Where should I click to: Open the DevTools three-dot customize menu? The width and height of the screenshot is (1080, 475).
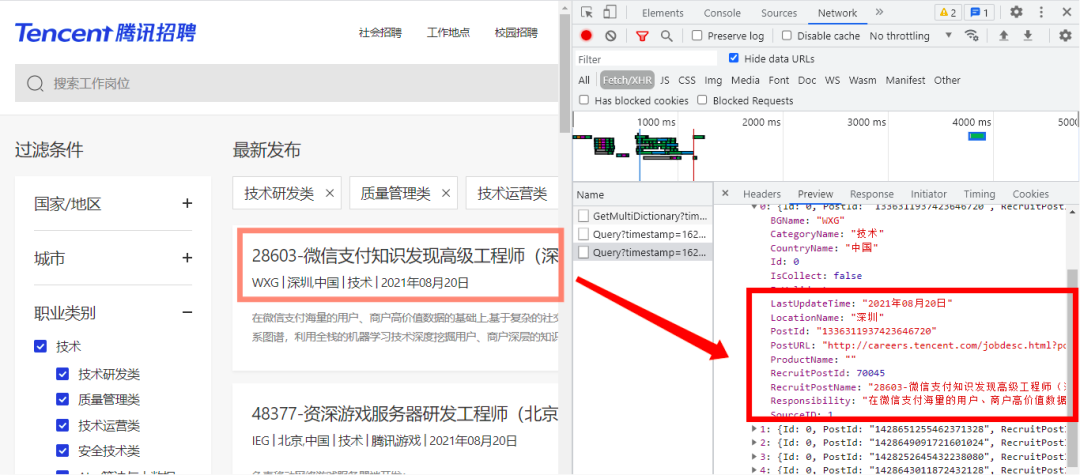click(x=1040, y=12)
